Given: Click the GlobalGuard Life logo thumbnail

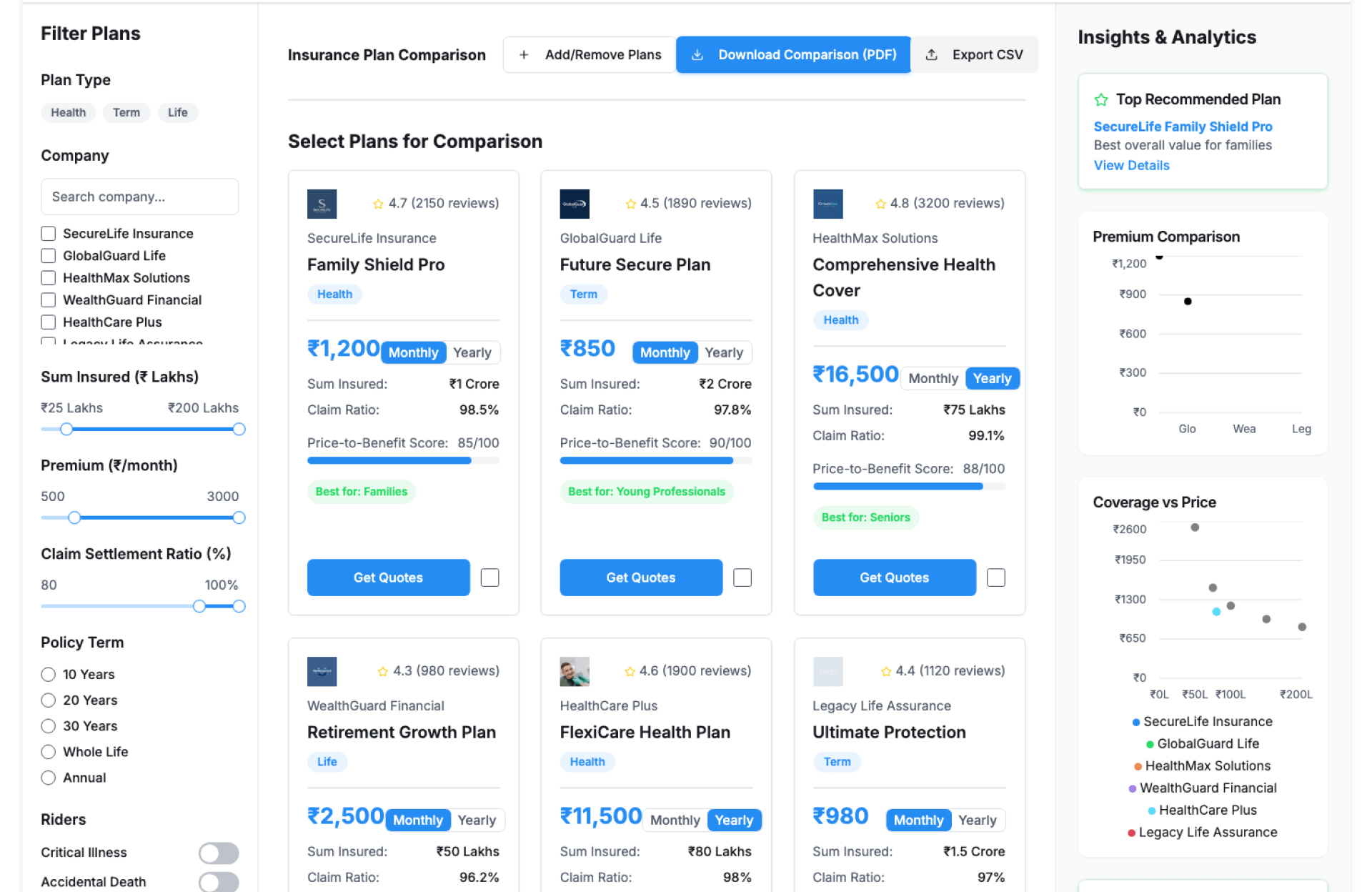Looking at the screenshot, I should pyautogui.click(x=574, y=204).
